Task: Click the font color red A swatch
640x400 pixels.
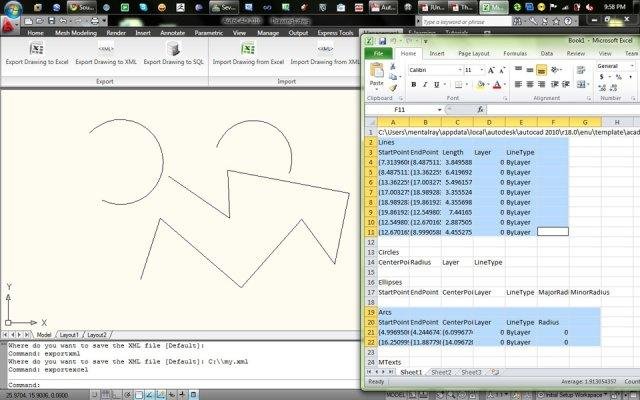Action: (497, 85)
